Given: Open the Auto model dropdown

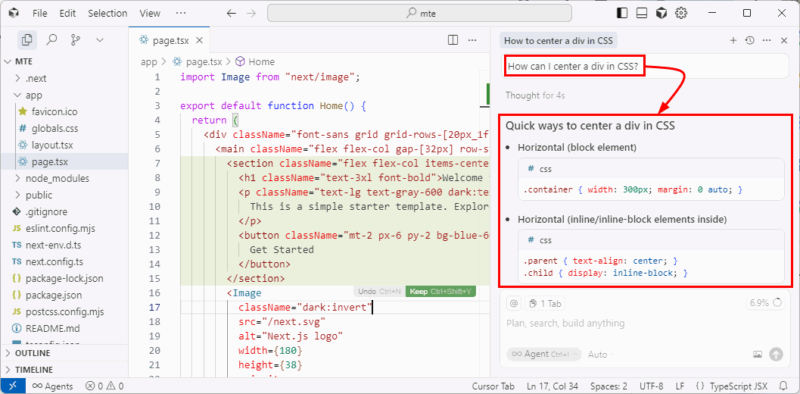Looking at the screenshot, I should pos(601,354).
